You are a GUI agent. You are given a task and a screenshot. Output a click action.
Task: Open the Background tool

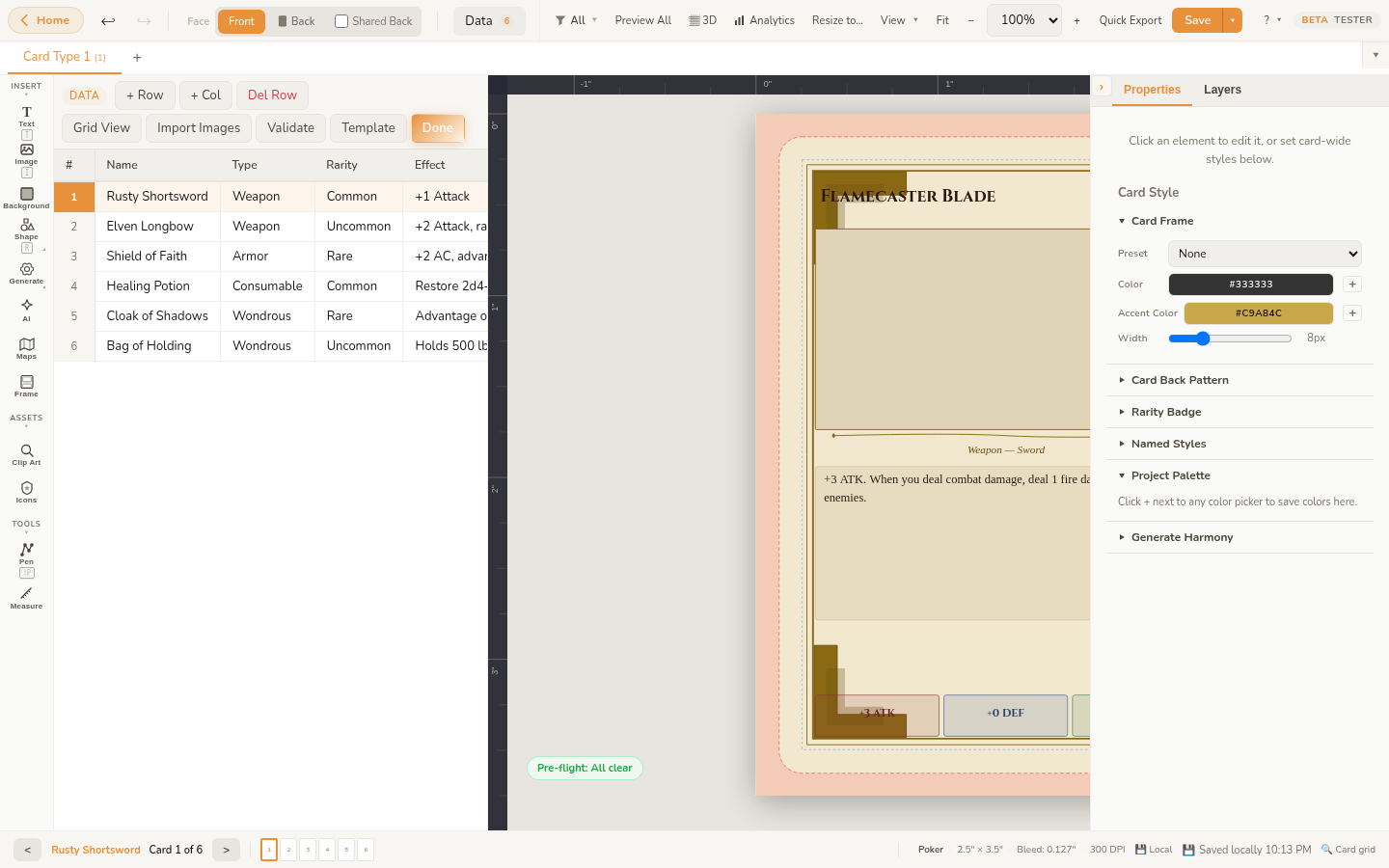click(26, 199)
